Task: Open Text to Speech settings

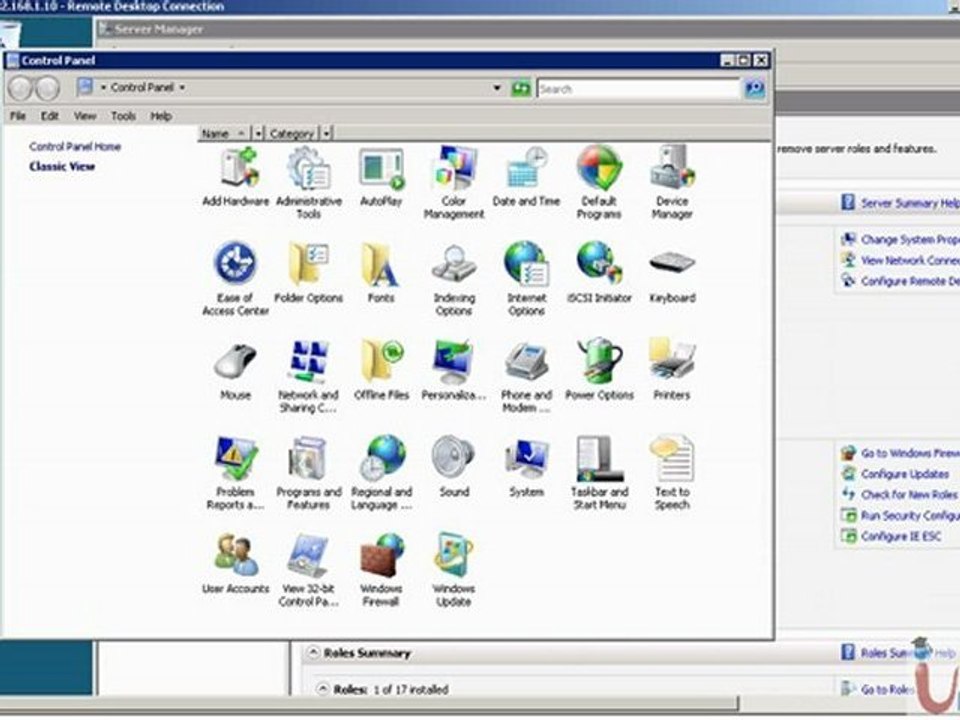Action: [672, 473]
